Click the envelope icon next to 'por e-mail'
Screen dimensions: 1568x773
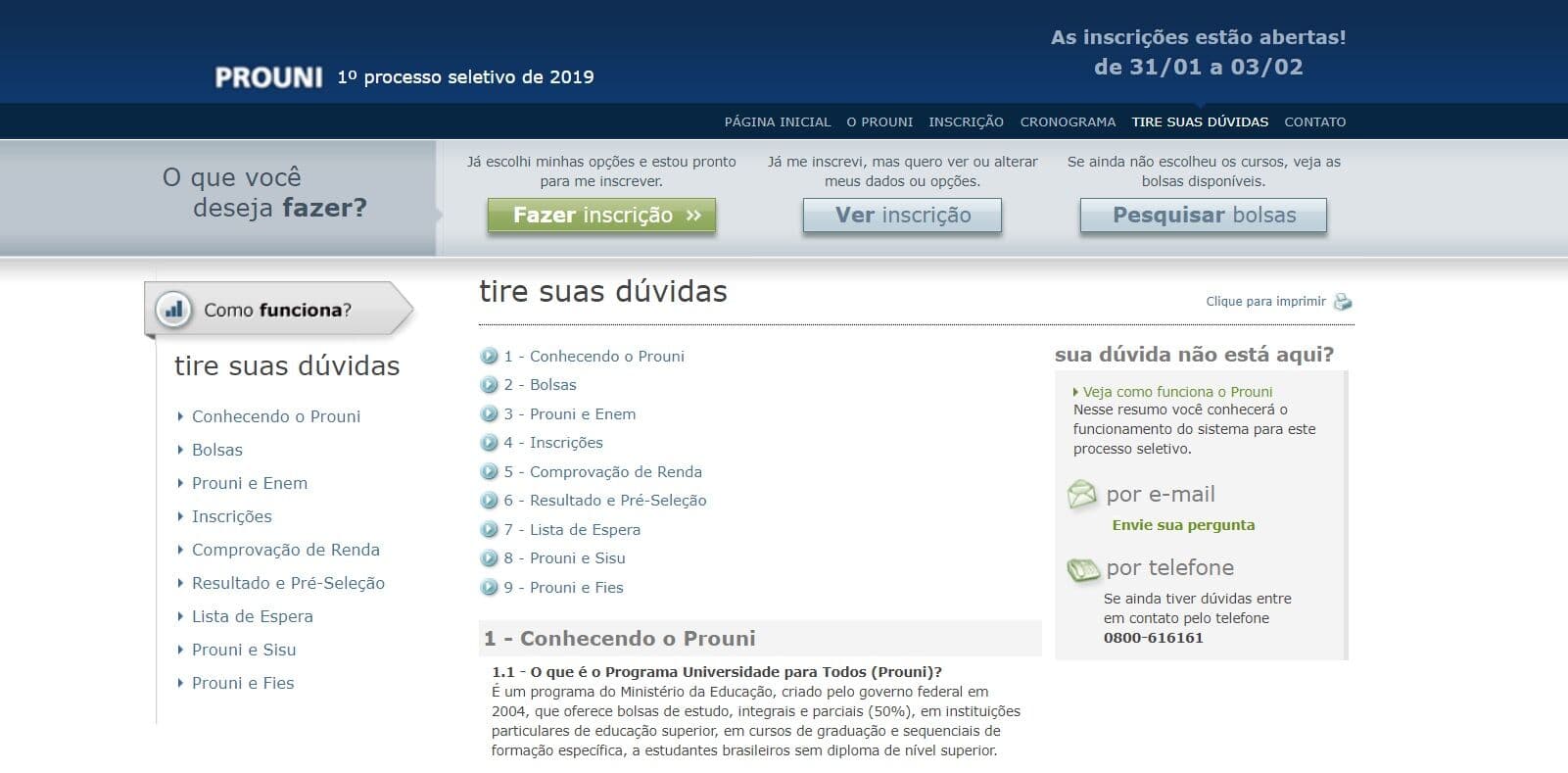pos(1082,495)
